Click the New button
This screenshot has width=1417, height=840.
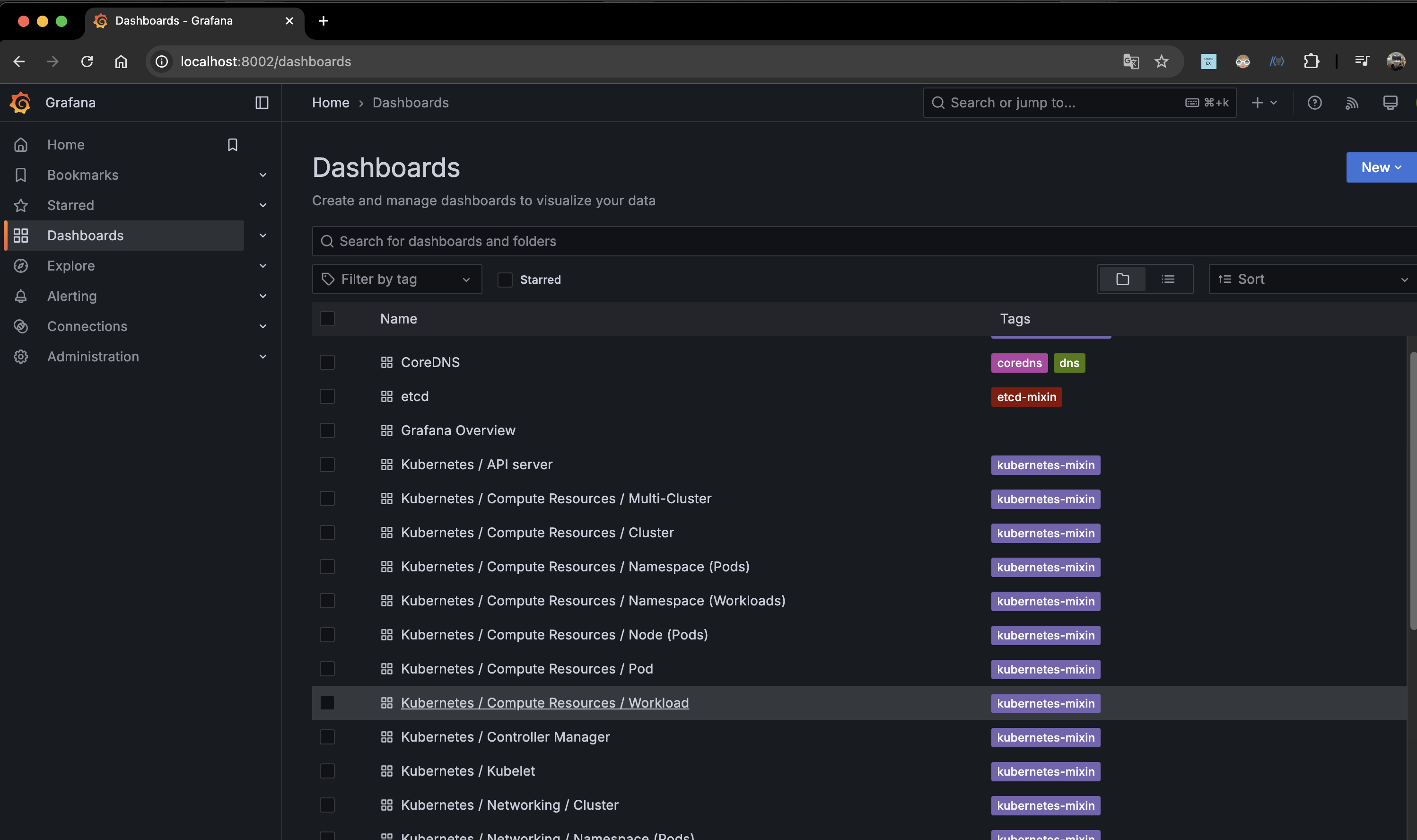pos(1381,167)
